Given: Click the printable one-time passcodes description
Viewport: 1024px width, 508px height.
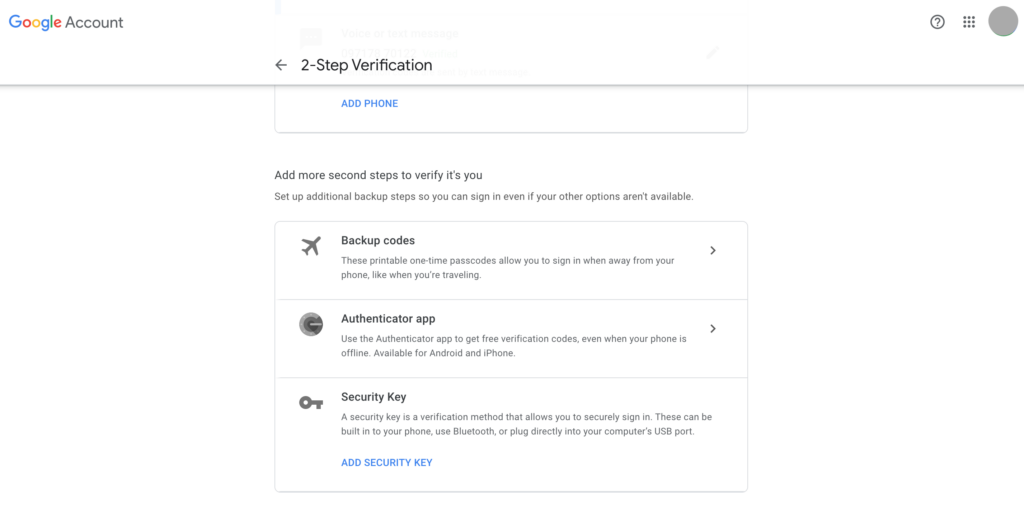Looking at the screenshot, I should 507,268.
